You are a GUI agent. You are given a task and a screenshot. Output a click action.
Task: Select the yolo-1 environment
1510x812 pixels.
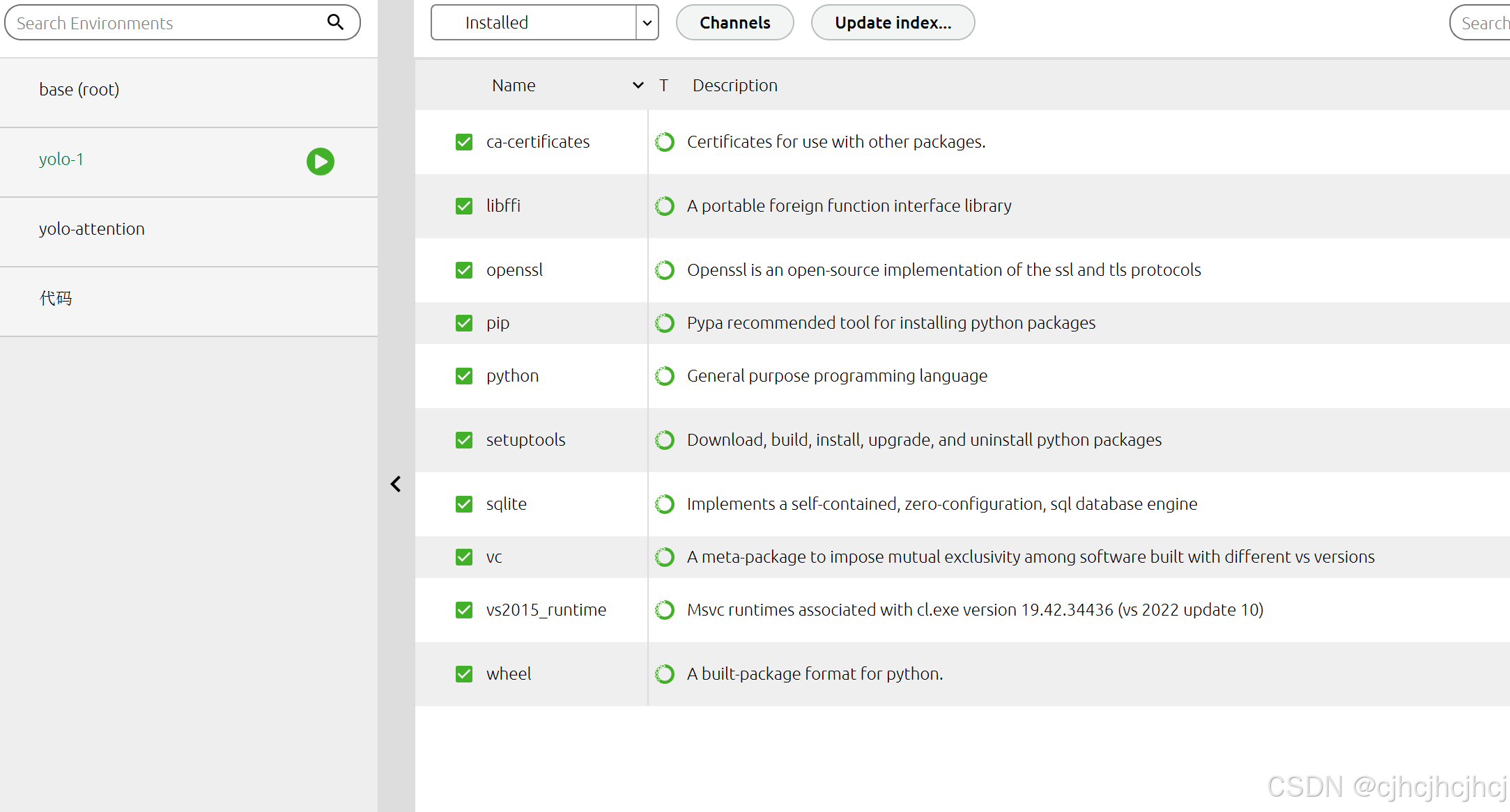click(x=189, y=162)
